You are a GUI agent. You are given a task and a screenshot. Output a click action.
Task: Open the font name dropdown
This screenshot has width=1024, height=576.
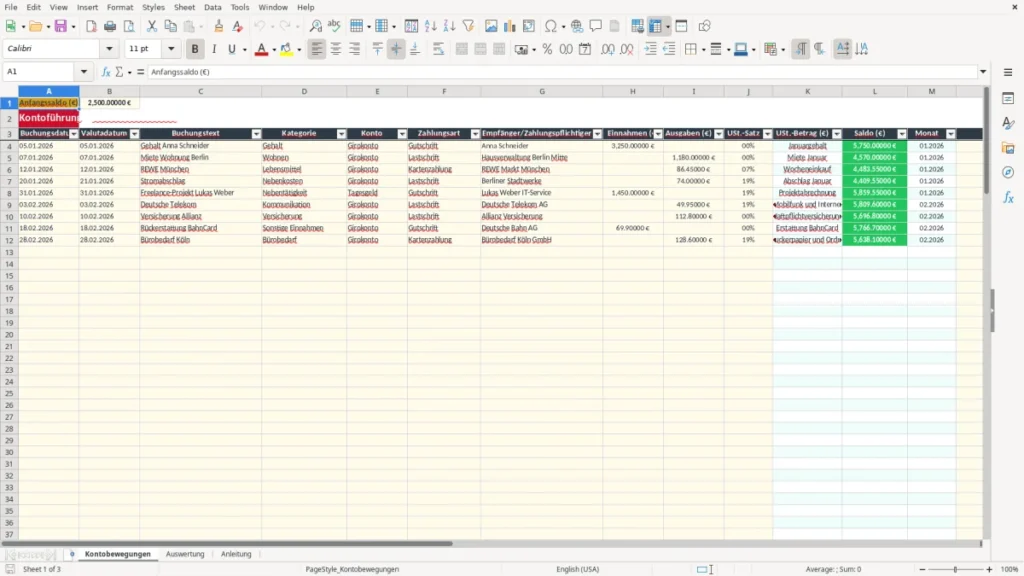[x=109, y=49]
